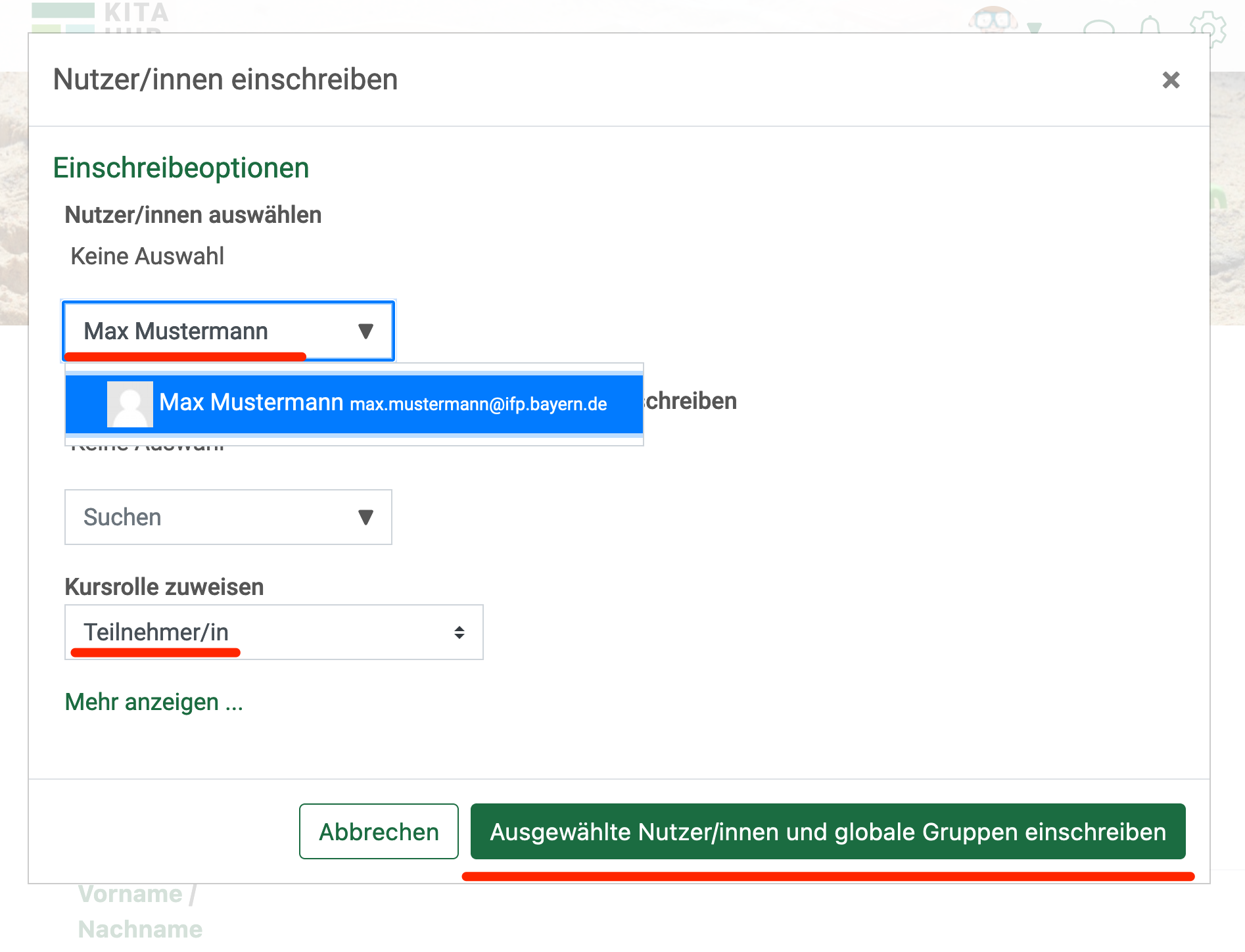Click the Abbrechen button
This screenshot has width=1245, height=952.
tap(379, 832)
